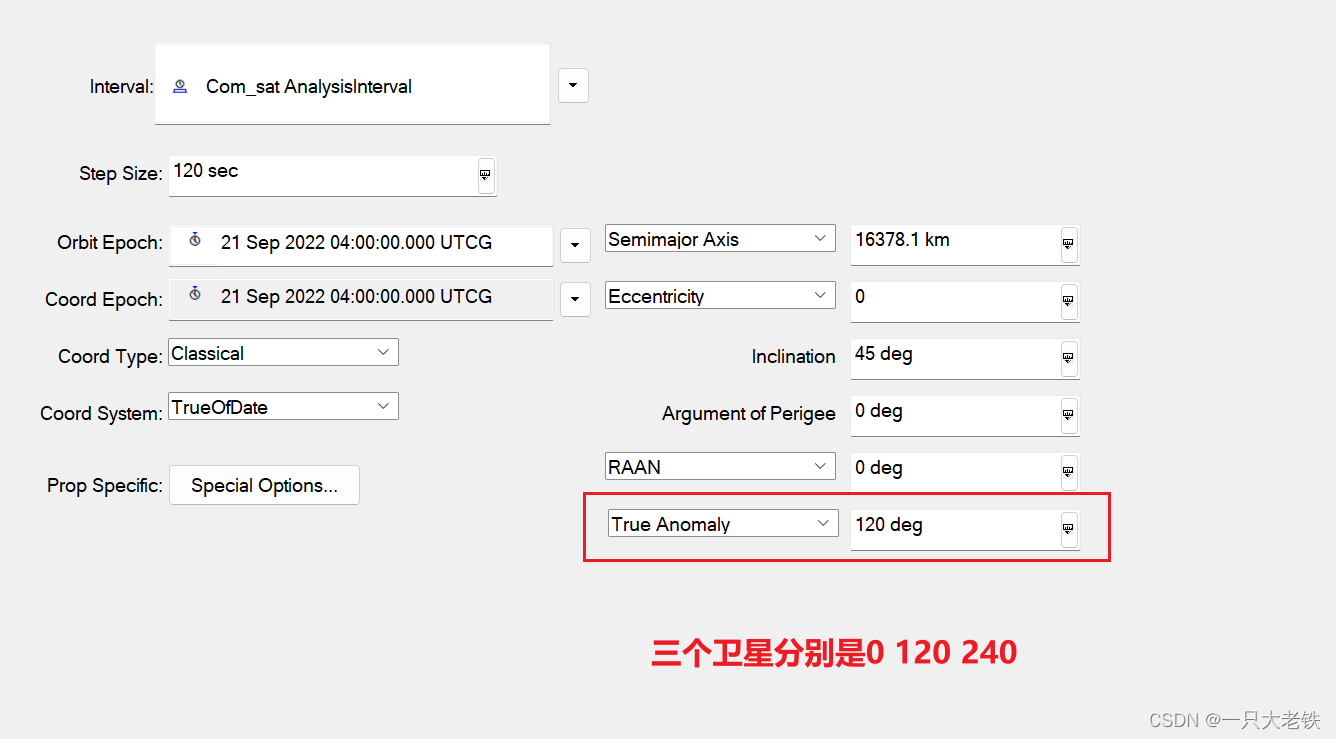Click the Prop Specific label
Screen dimensions: 1336x739
click(105, 485)
